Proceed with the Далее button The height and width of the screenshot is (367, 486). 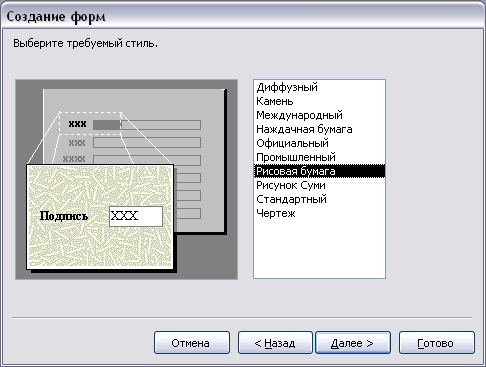(x=353, y=343)
